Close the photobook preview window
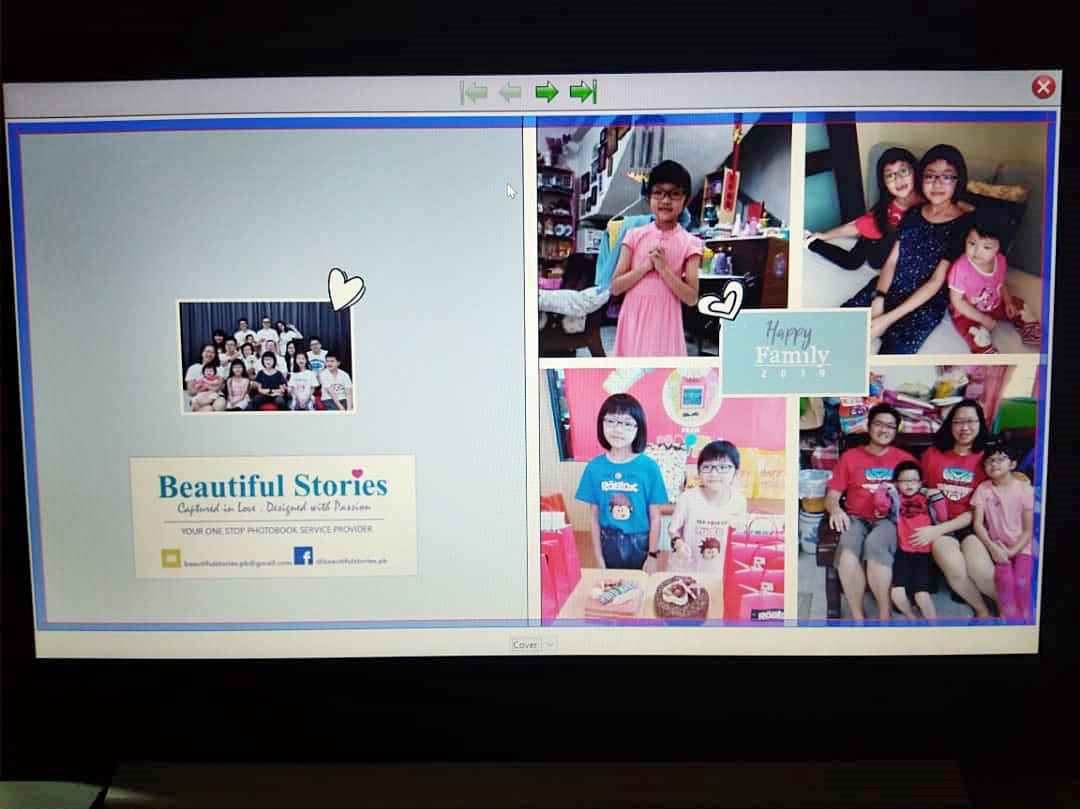Image resolution: width=1080 pixels, height=809 pixels. 1043,87
